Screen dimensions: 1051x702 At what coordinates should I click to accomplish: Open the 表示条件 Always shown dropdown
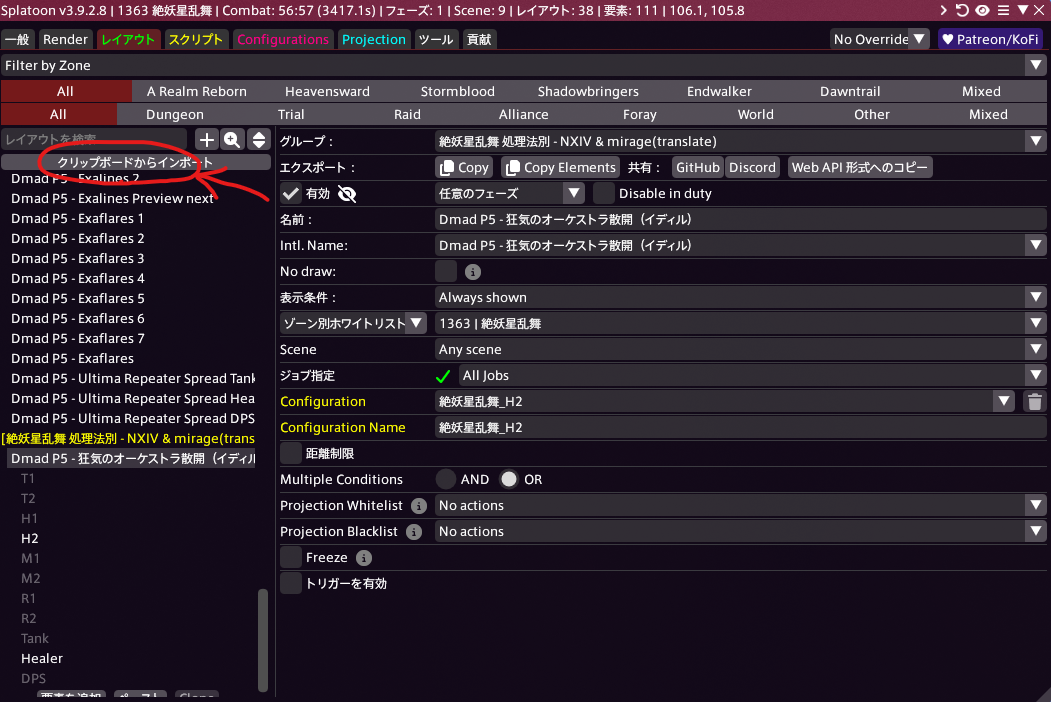740,298
